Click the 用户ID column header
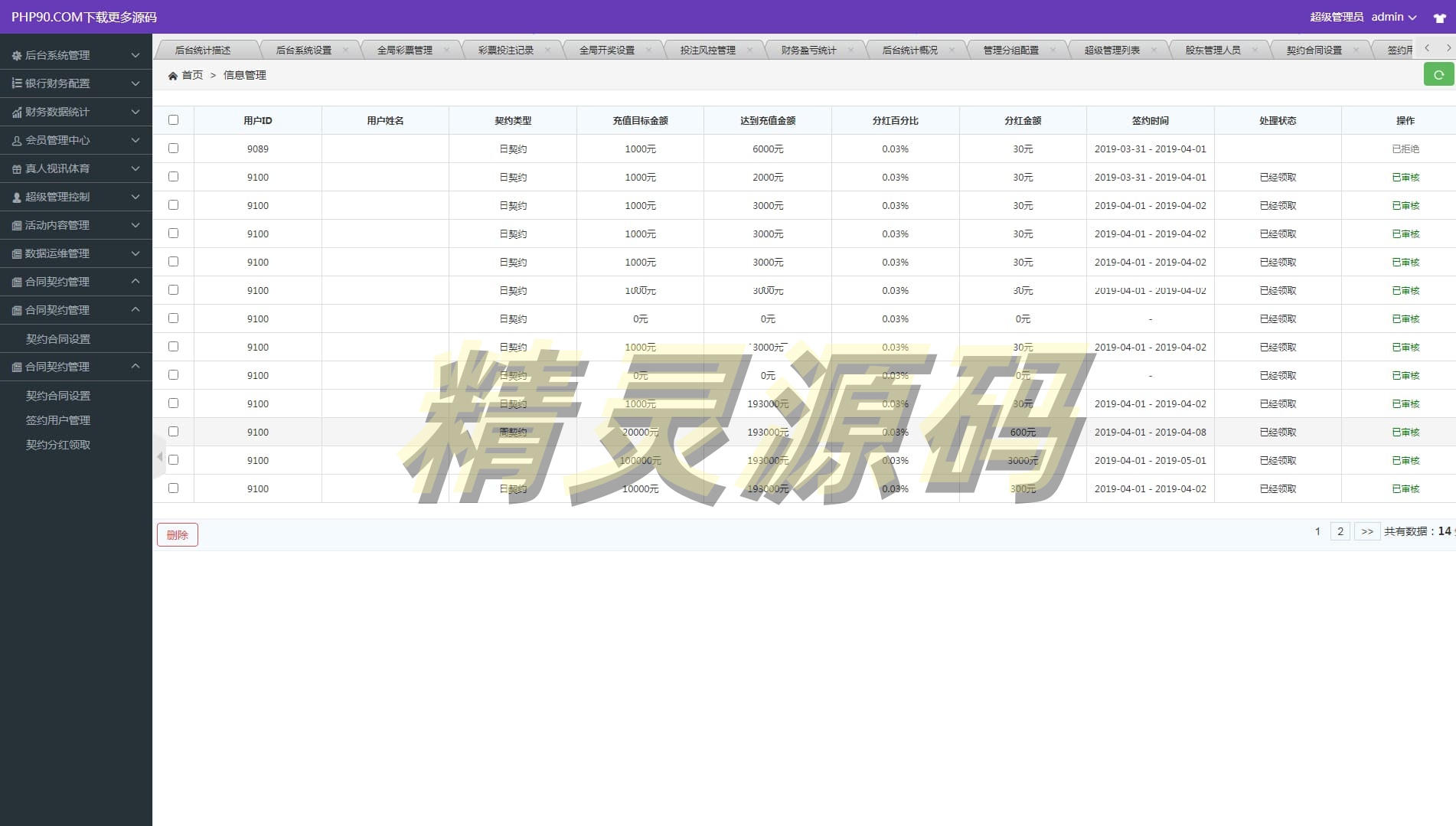The width and height of the screenshot is (1456, 826). [x=258, y=120]
